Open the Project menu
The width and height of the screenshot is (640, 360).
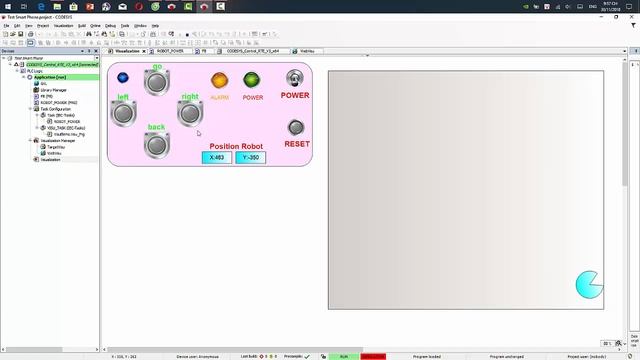click(43, 26)
